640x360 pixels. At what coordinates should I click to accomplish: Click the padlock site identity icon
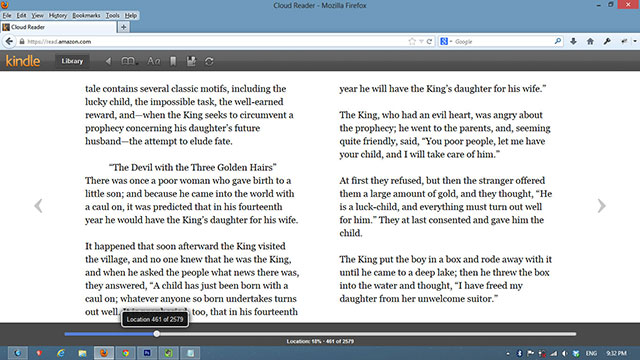22,42
